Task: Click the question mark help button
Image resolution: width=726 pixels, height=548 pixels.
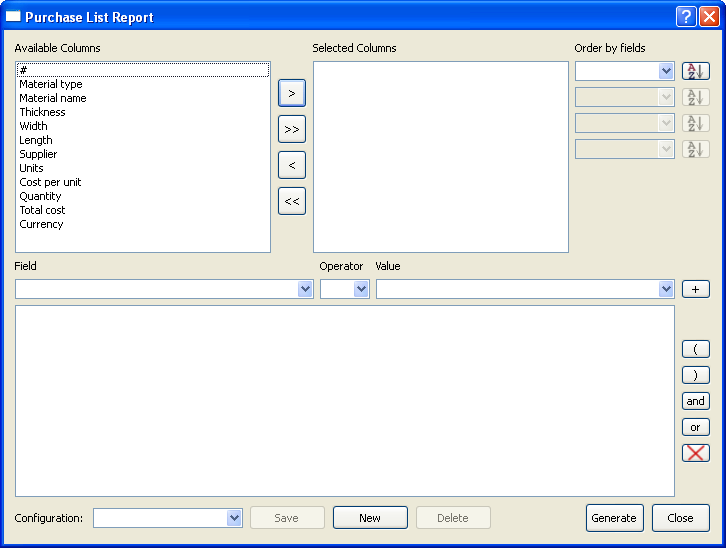Action: [x=686, y=17]
